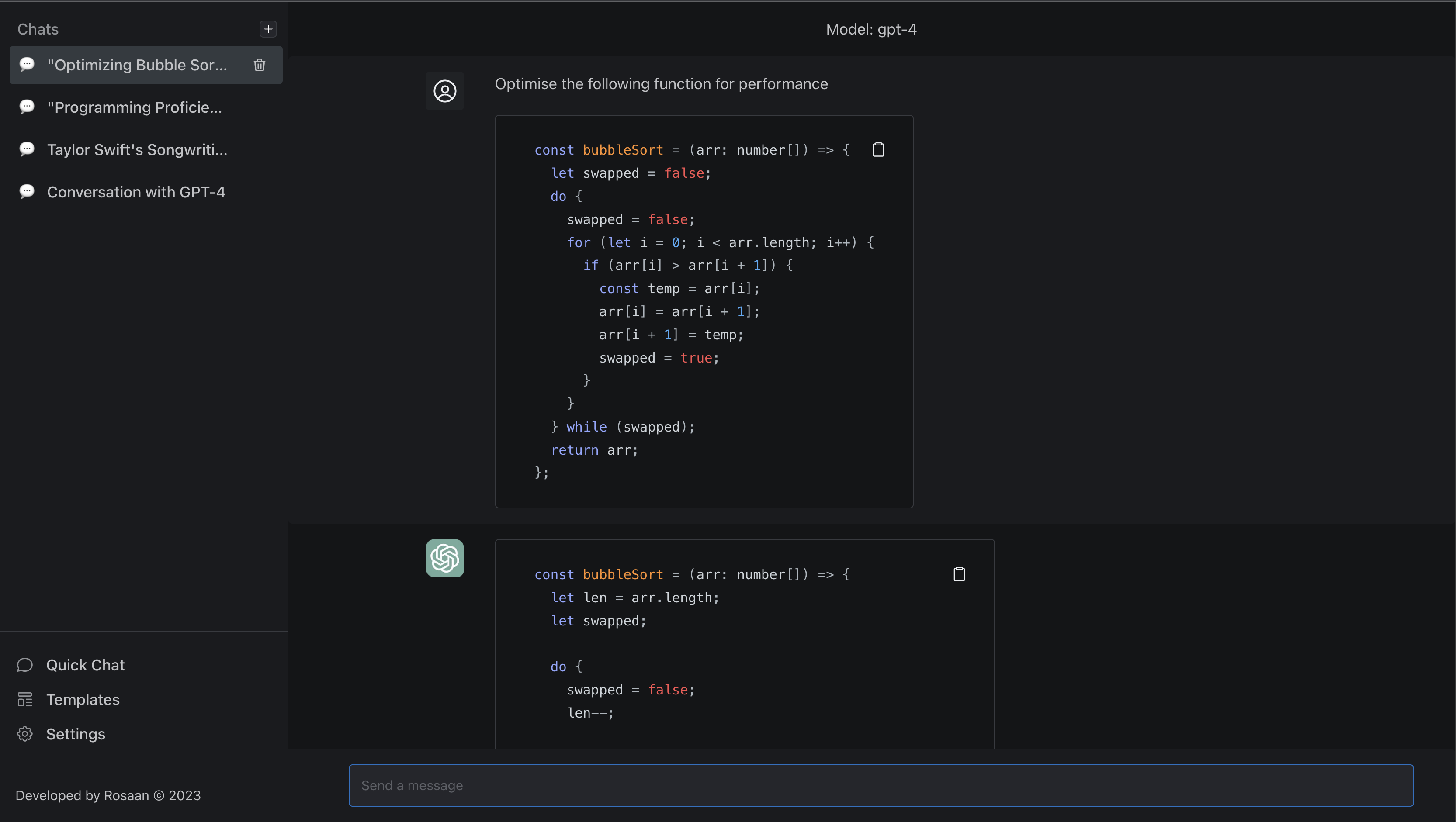Click the Developed by Rosaan footer text
This screenshot has height=822, width=1456.
pyautogui.click(x=108, y=795)
